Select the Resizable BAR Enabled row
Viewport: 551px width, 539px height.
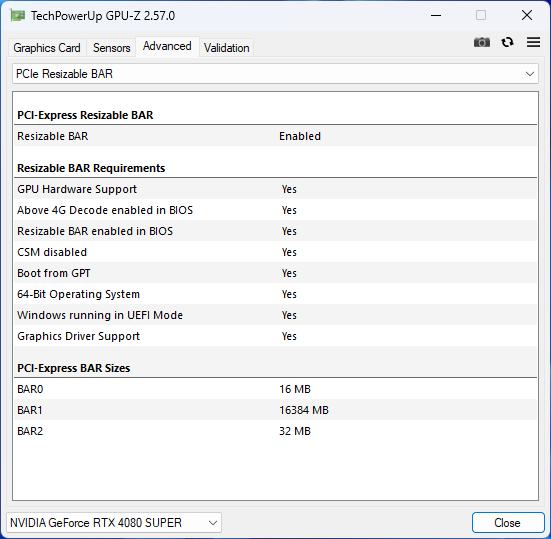[x=275, y=136]
